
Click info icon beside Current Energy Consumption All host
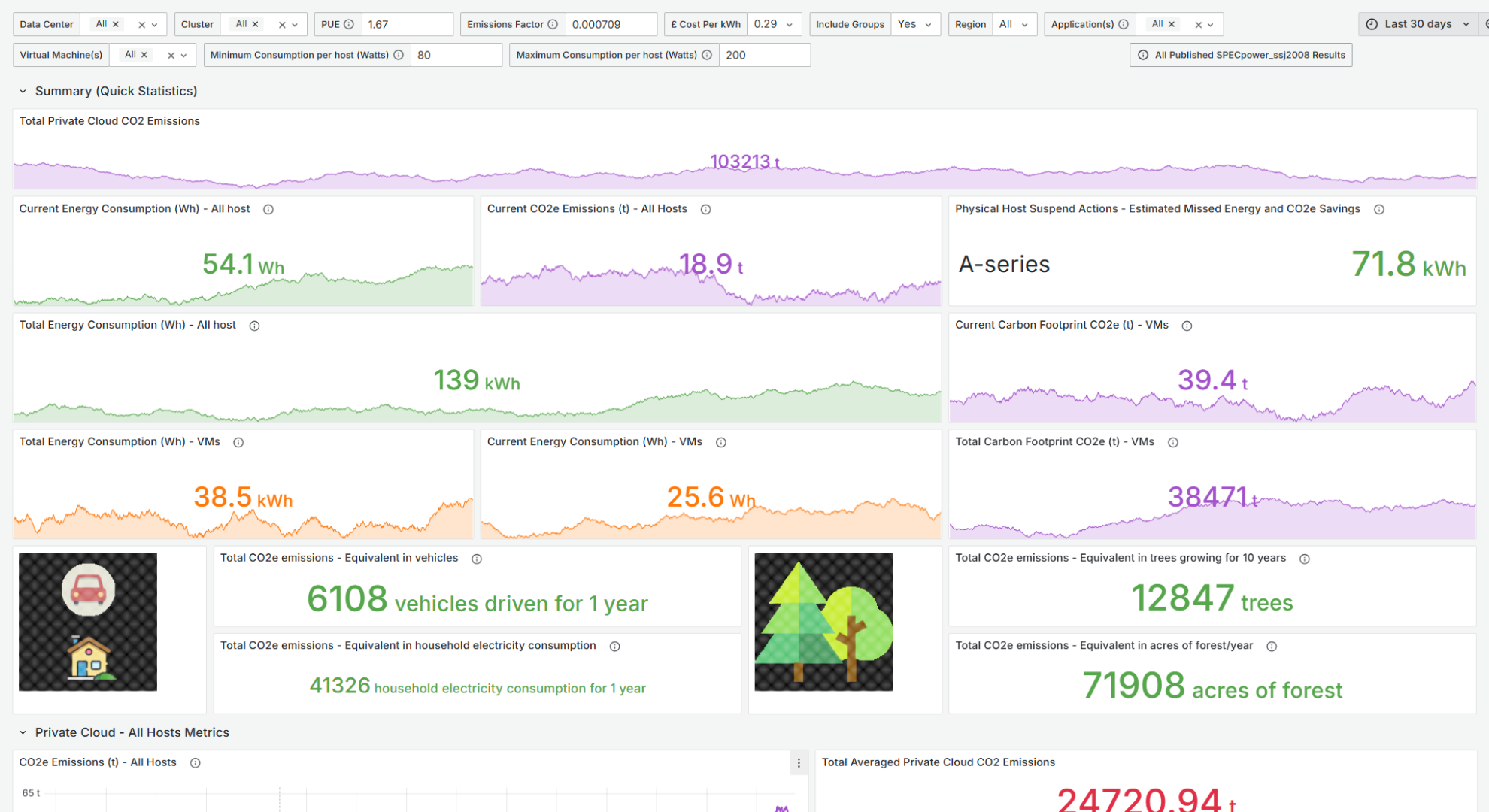coord(268,209)
